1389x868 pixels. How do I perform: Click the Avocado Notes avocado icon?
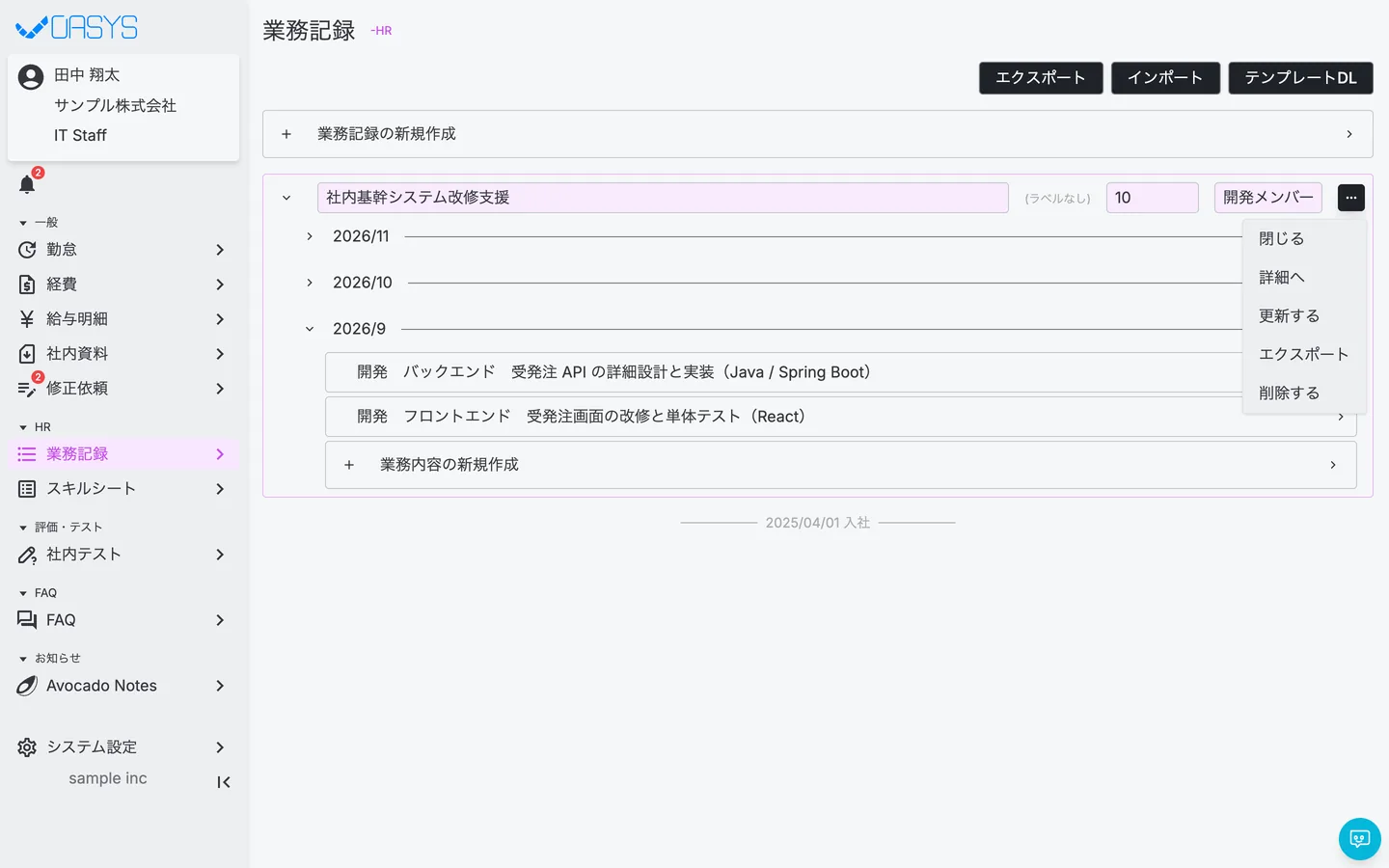pos(27,686)
